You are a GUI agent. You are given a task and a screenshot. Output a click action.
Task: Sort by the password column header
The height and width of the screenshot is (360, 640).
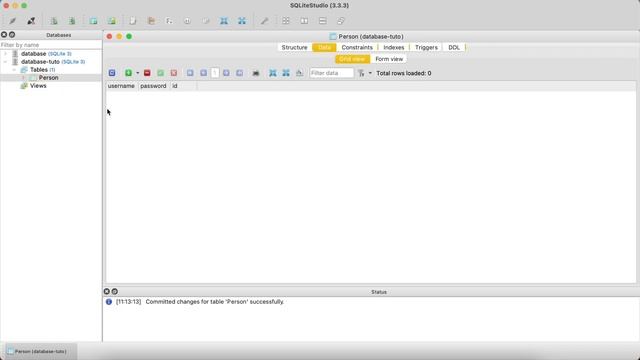pyautogui.click(x=153, y=86)
